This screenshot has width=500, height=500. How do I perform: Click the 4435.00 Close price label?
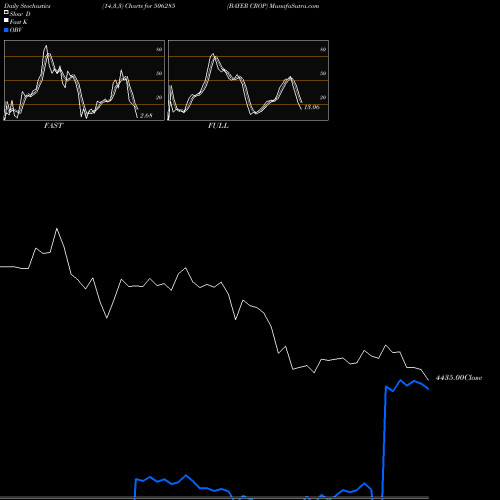pos(459,378)
